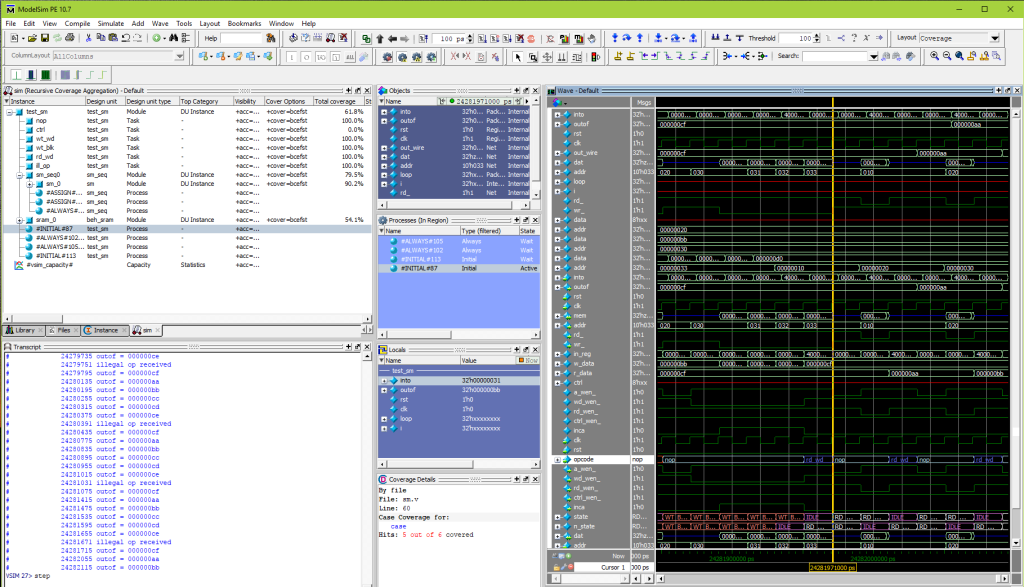The height and width of the screenshot is (587, 1024).
Task: Click the Find icon (binoculars) in main toolbar
Action: pyautogui.click(x=173, y=40)
